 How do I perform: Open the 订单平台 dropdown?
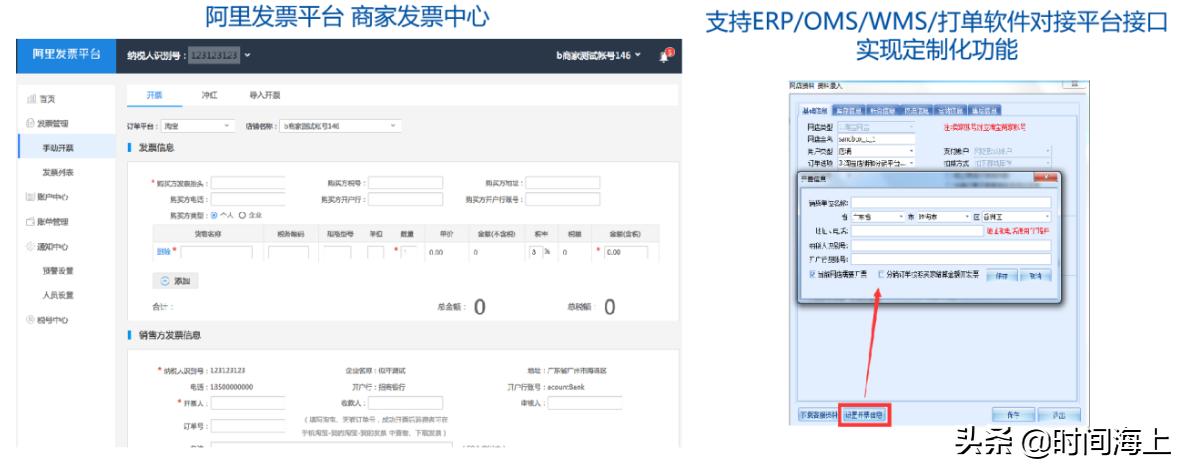pyautogui.click(x=197, y=126)
